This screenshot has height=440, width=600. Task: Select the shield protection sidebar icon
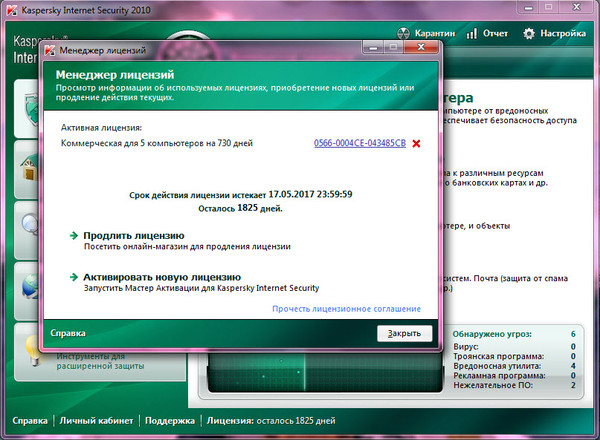pos(31,108)
